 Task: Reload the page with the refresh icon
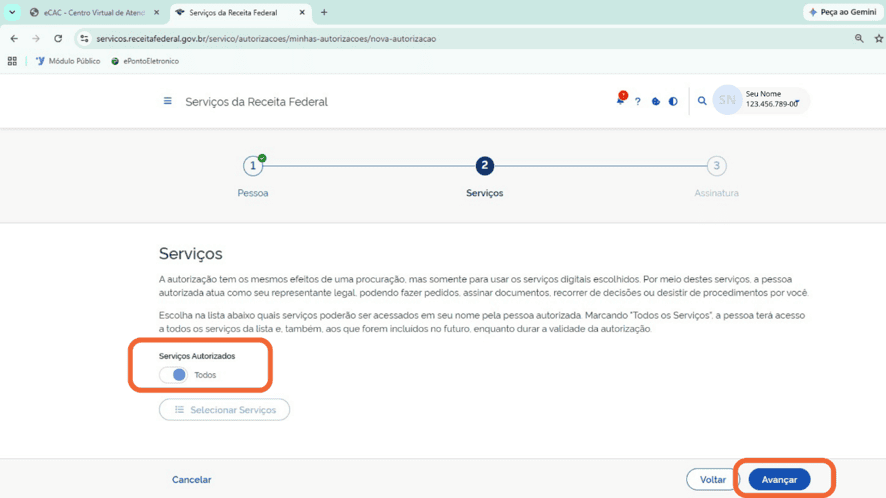(x=58, y=38)
